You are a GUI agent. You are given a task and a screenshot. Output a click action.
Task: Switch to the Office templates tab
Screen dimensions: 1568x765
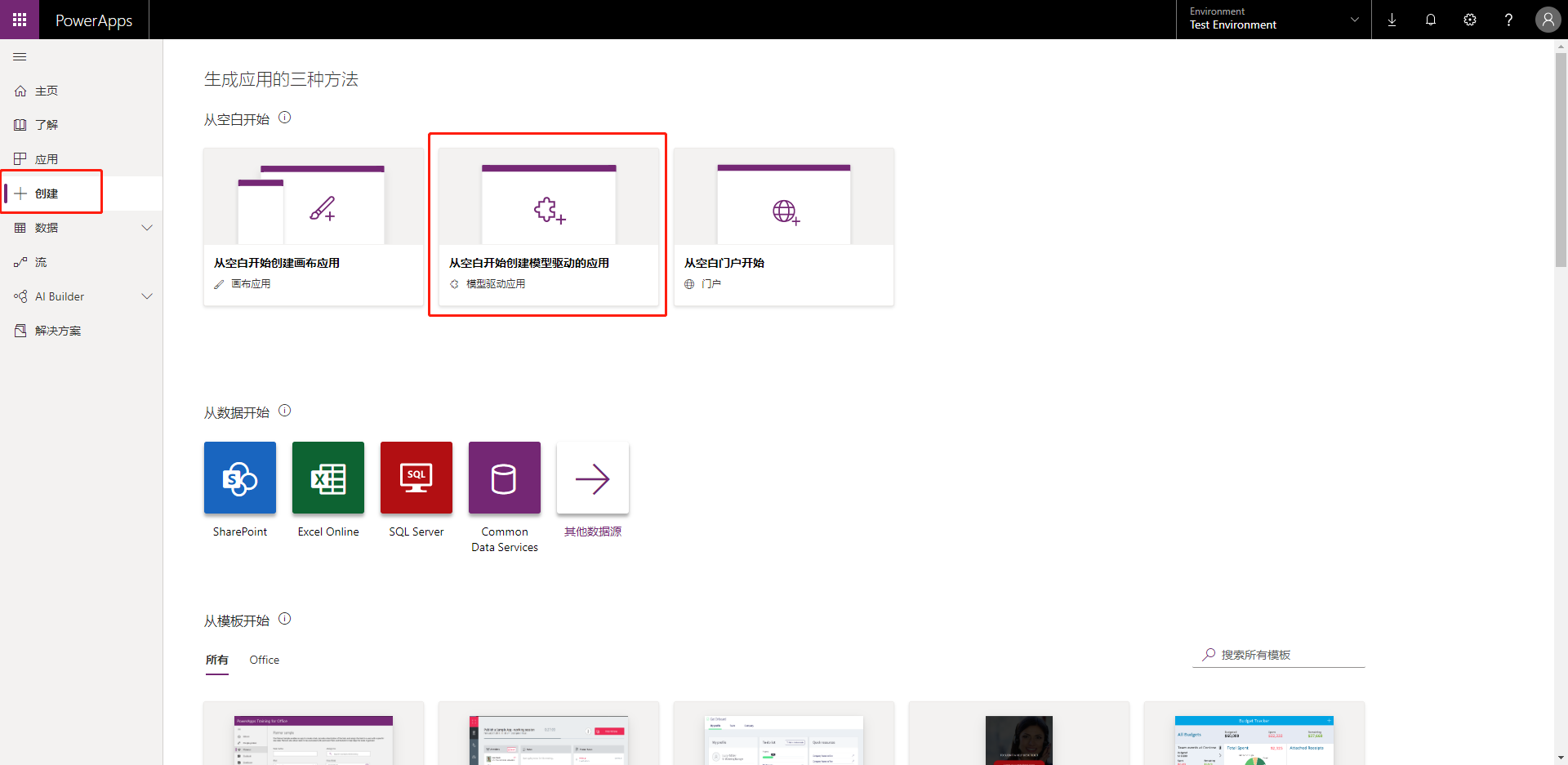click(264, 660)
